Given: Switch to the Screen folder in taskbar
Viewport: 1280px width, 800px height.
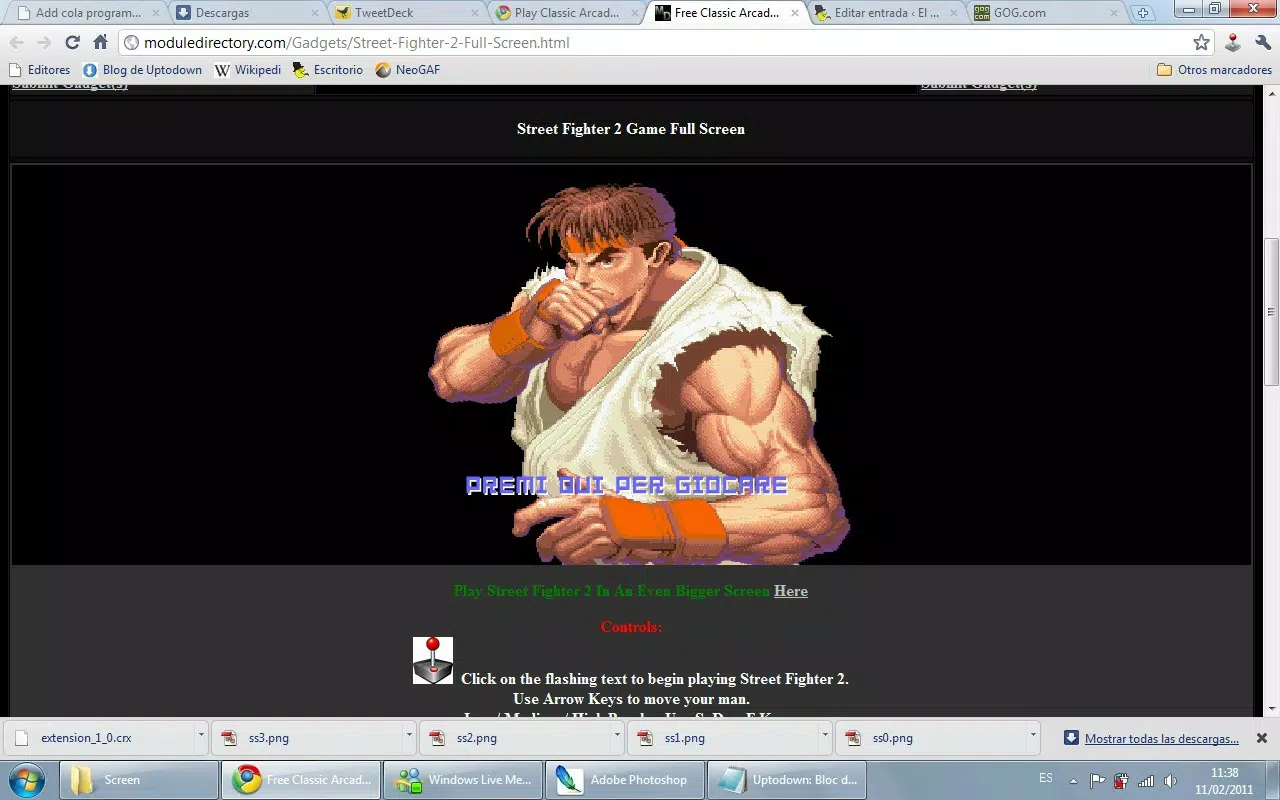Looking at the screenshot, I should coord(139,780).
